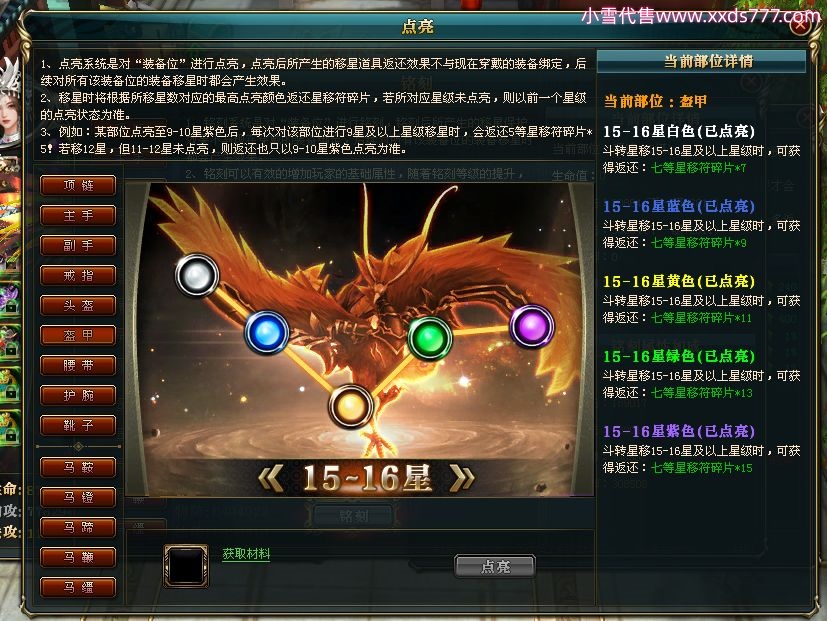Click the empty material slot
The height and width of the screenshot is (621, 827).
(x=186, y=566)
